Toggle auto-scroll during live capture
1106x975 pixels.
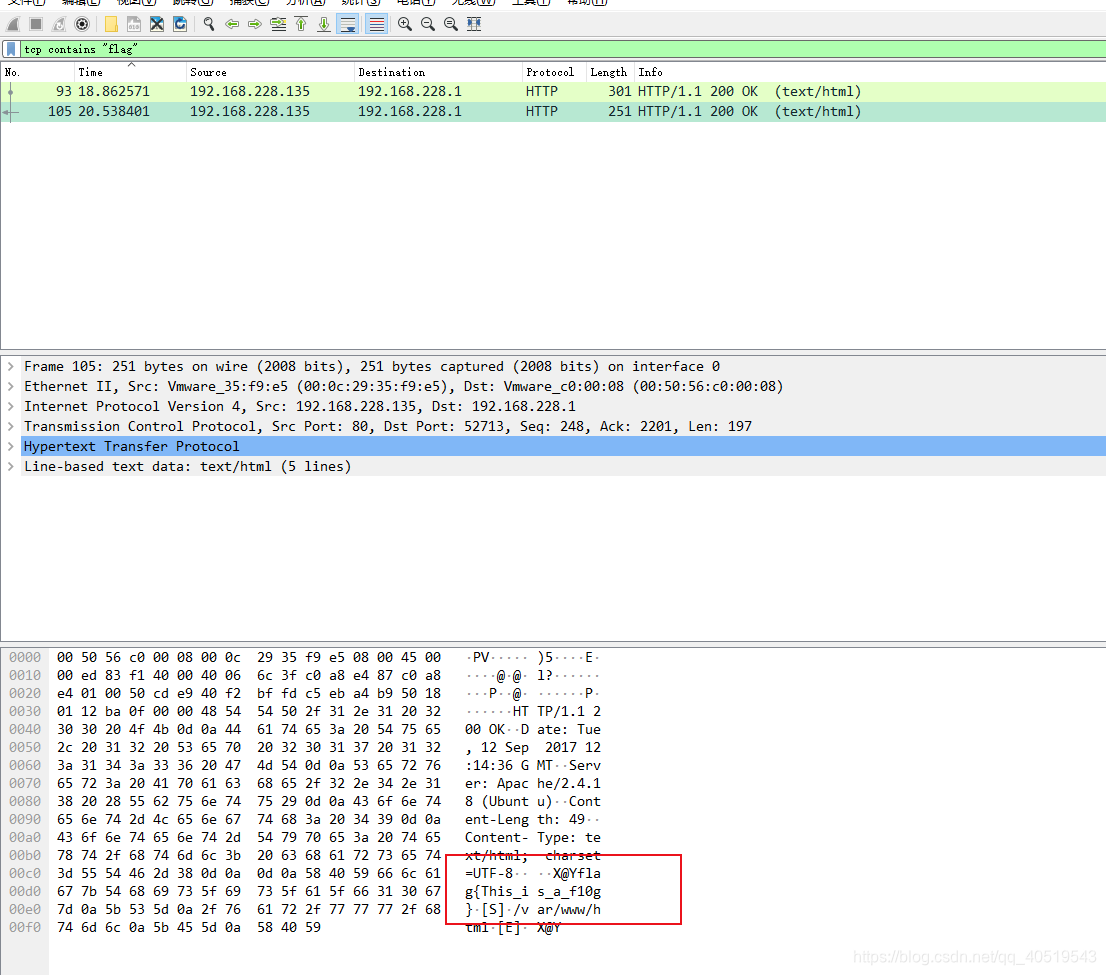[348, 25]
